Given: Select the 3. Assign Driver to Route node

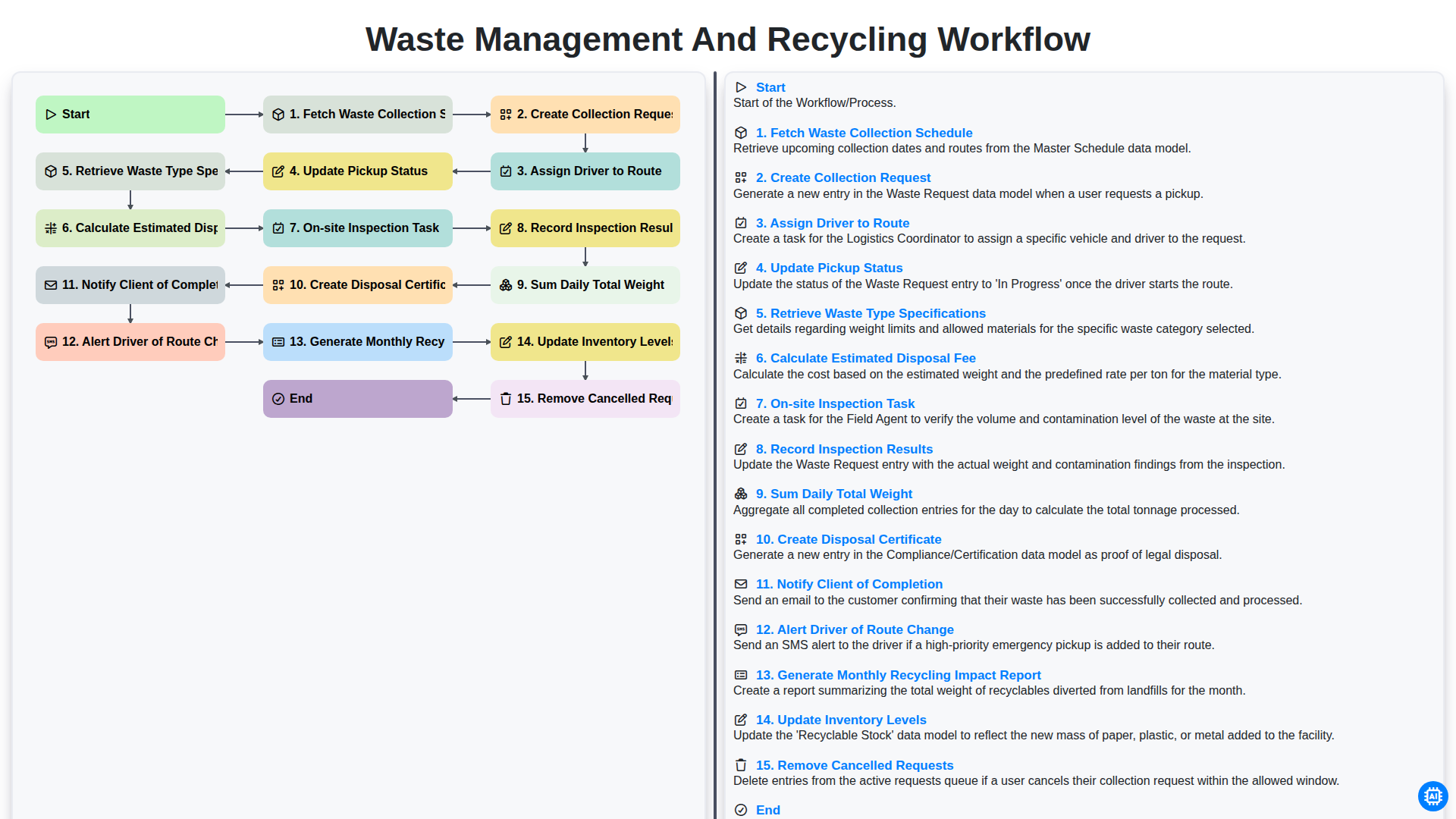Looking at the screenshot, I should click(585, 171).
